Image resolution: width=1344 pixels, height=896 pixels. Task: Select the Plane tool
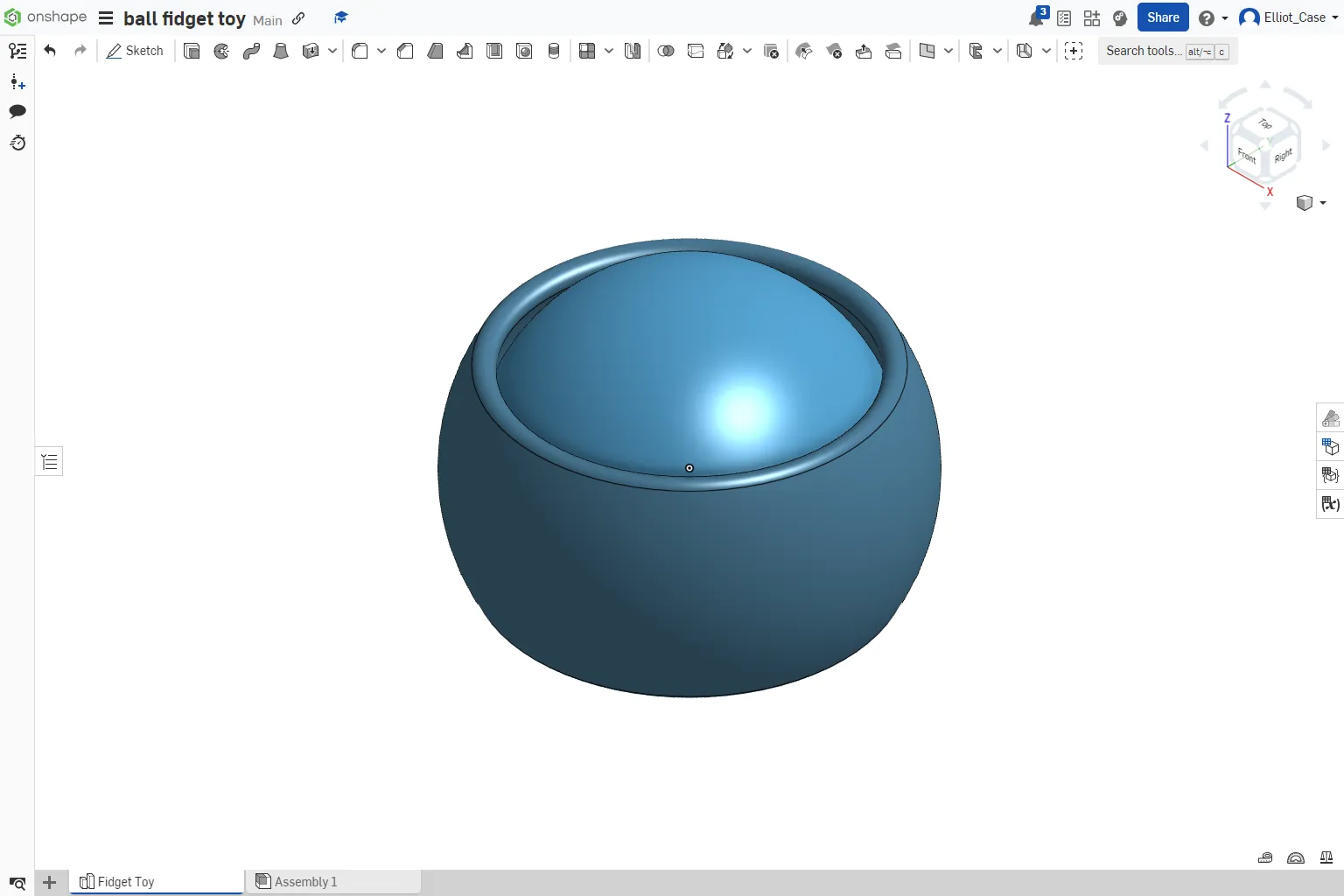click(x=927, y=51)
